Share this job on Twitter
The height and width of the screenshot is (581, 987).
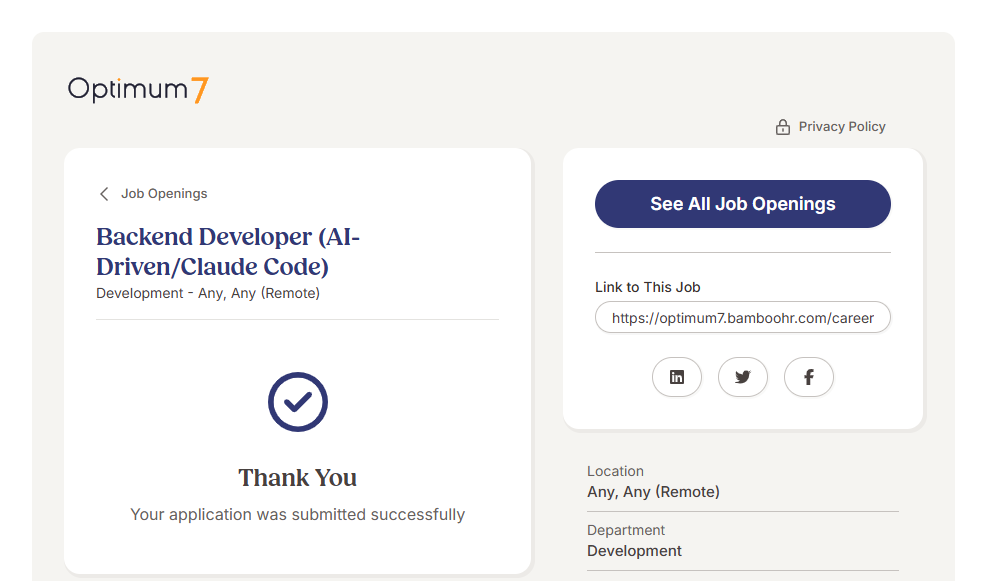[742, 377]
